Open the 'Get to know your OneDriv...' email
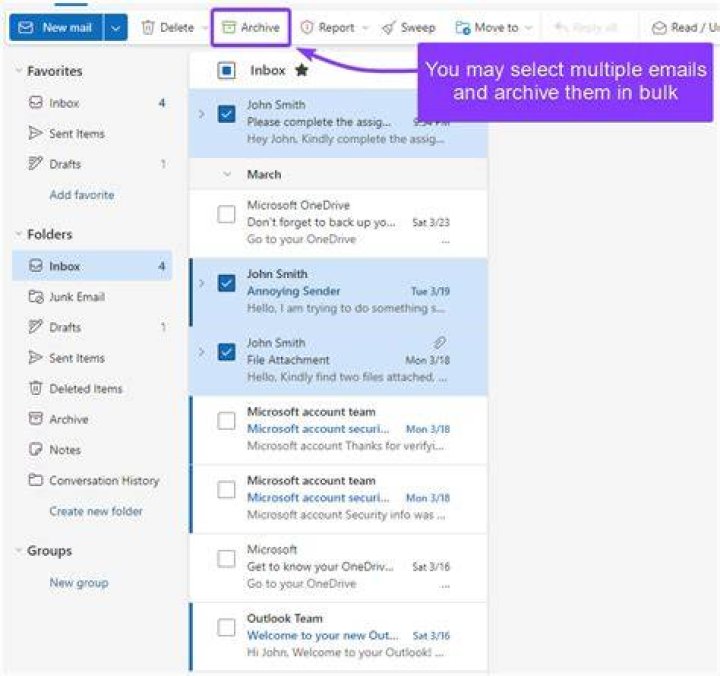The image size is (720, 676). pyautogui.click(x=338, y=567)
